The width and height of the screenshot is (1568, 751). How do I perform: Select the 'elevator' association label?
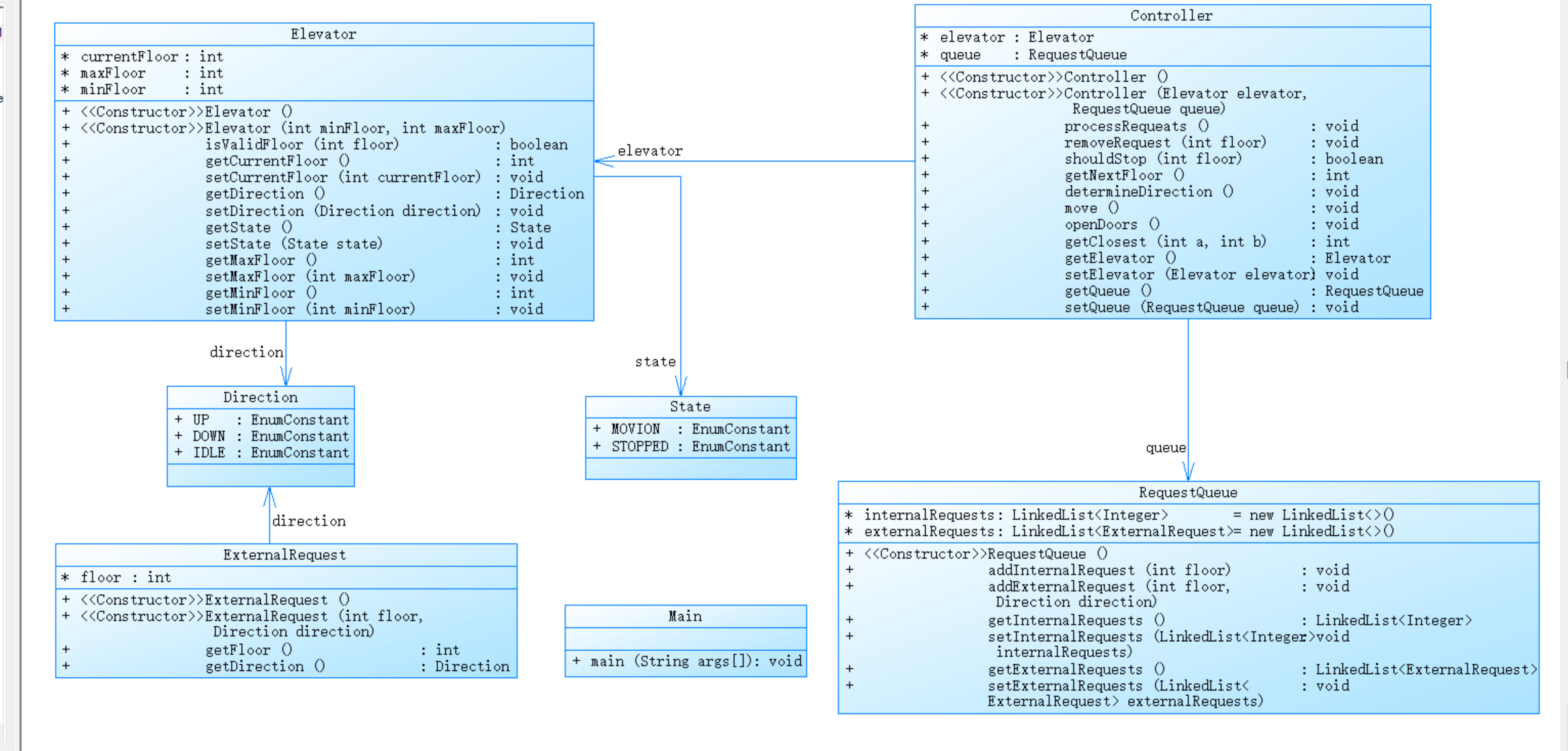(649, 151)
